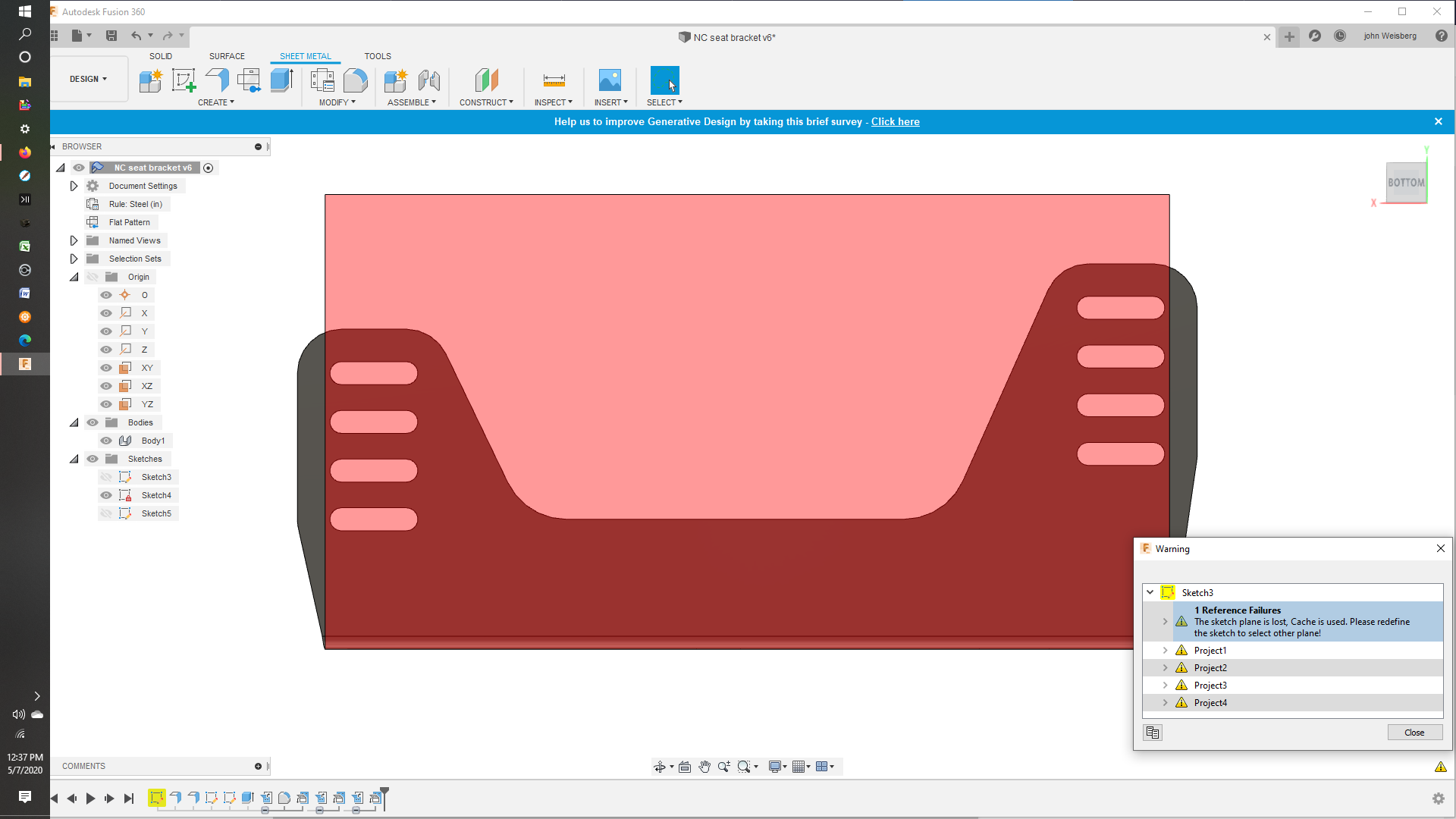Click the Help us improve survey link

(x=895, y=121)
